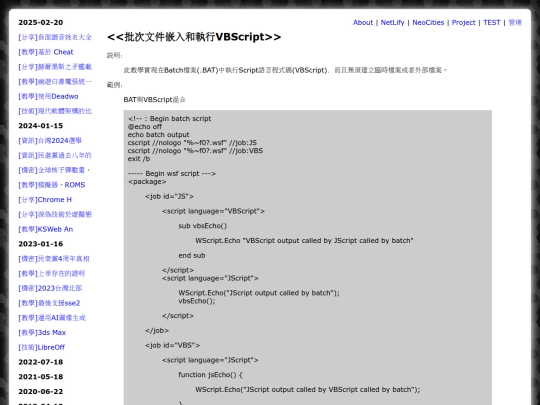Click the 'vbsEcho();' code line

[197, 301]
